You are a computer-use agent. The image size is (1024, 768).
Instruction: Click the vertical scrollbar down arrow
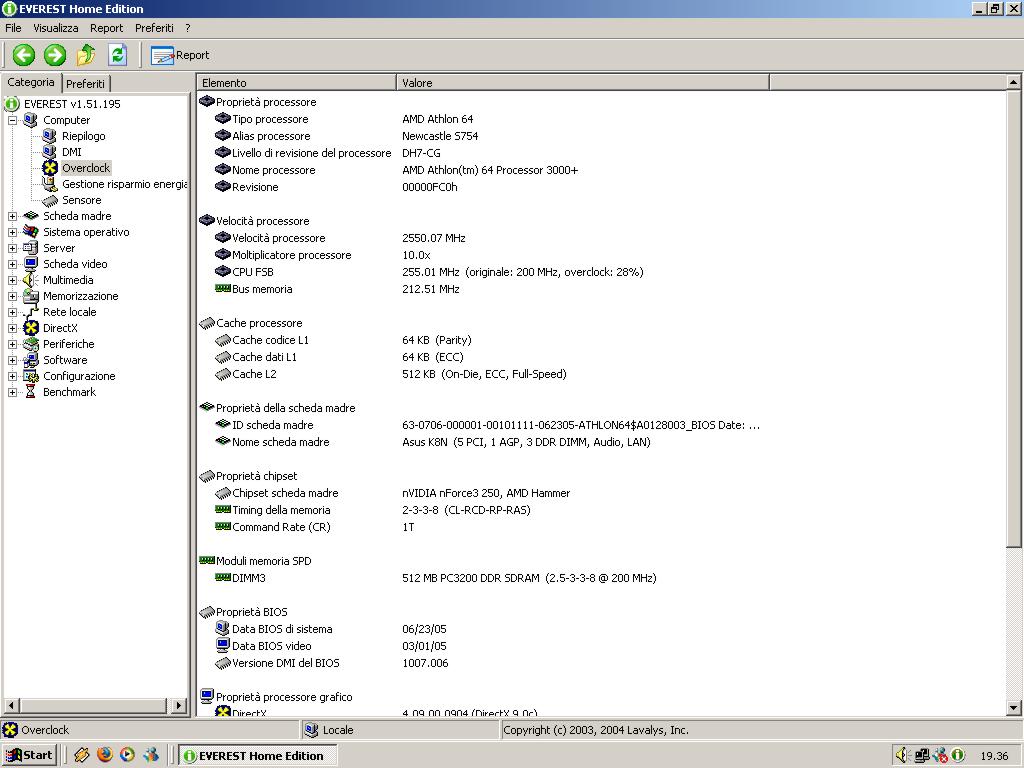click(1013, 707)
